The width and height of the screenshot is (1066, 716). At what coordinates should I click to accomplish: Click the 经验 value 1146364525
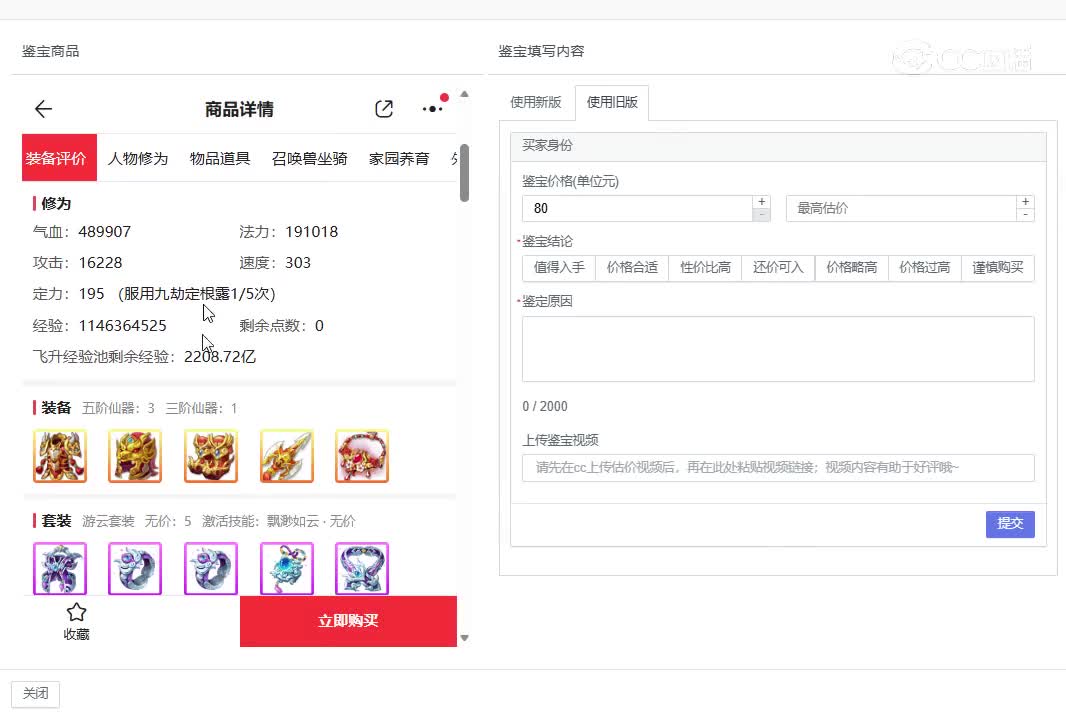(122, 326)
